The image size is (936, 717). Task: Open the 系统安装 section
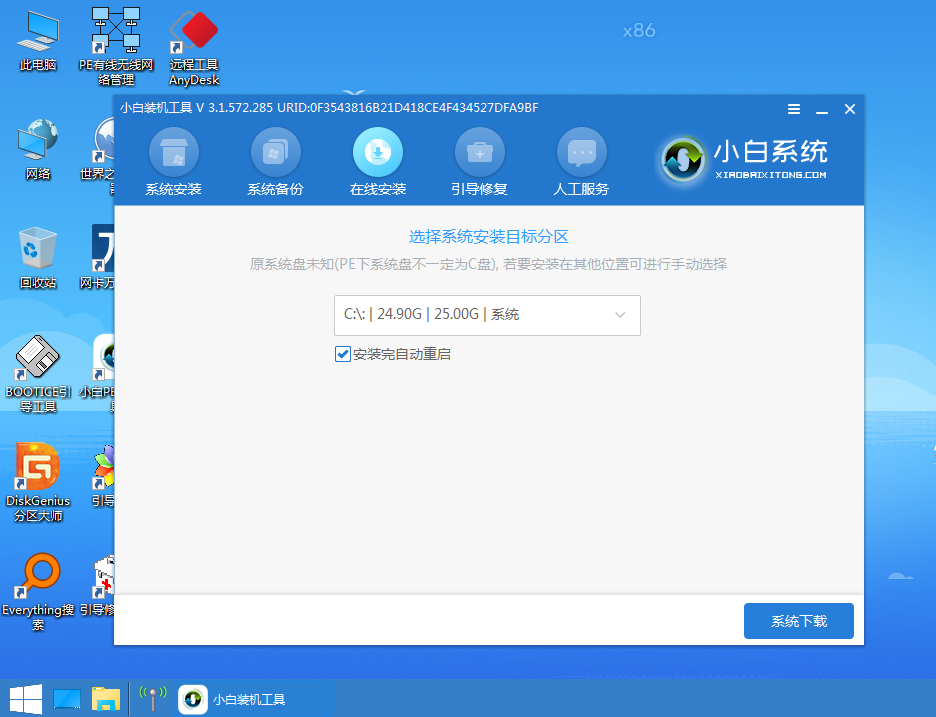point(174,162)
